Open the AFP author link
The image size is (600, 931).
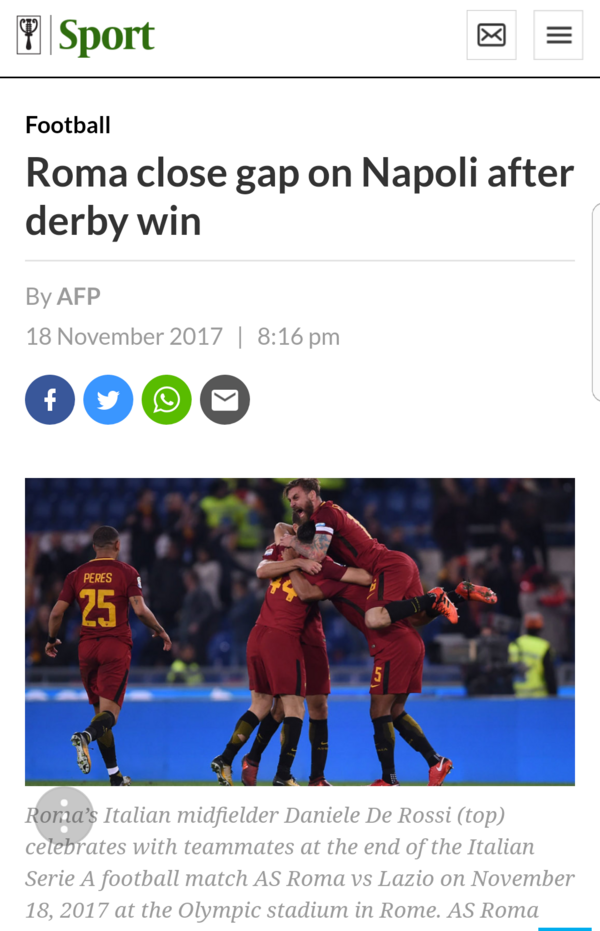click(79, 296)
